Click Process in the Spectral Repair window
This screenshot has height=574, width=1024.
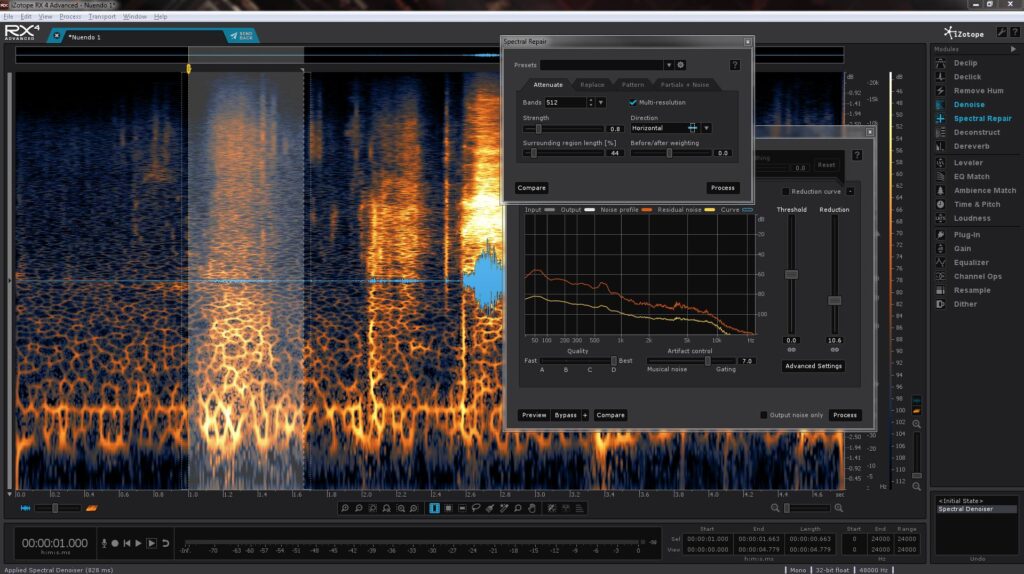722,188
